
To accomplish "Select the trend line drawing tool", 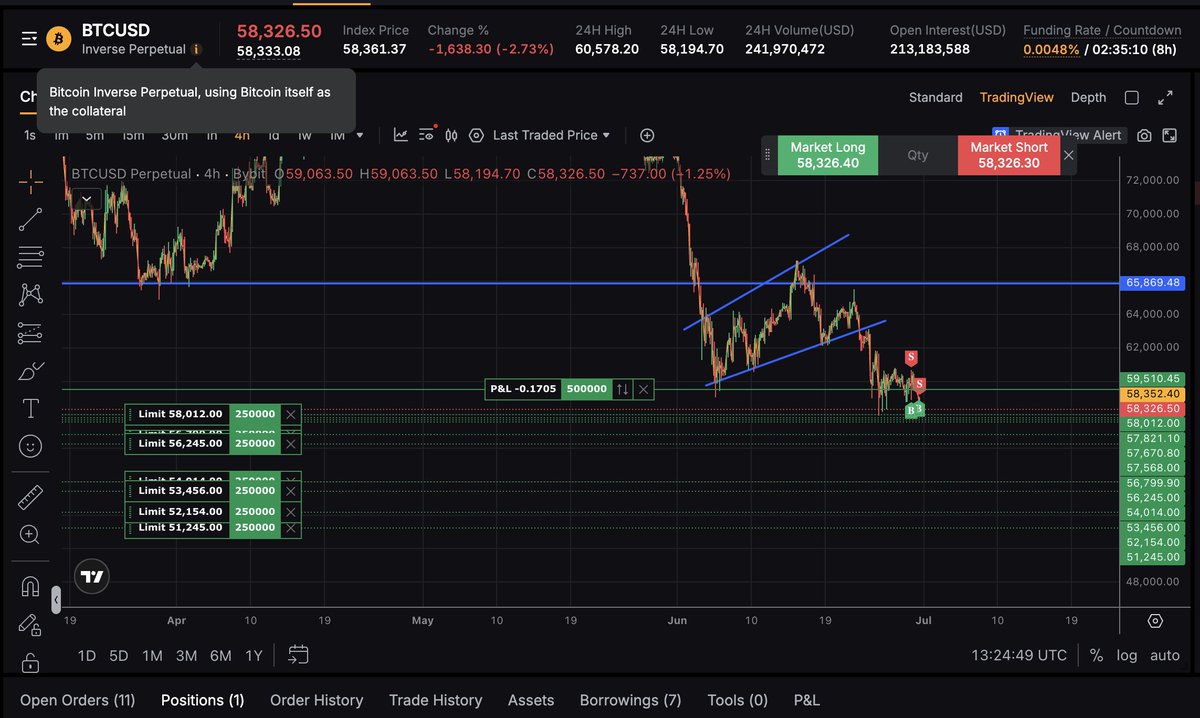I will [31, 219].
